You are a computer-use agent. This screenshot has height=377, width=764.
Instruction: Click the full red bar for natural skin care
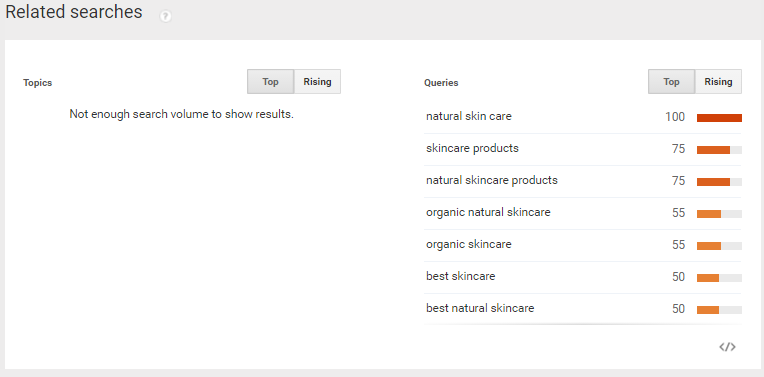pyautogui.click(x=719, y=118)
